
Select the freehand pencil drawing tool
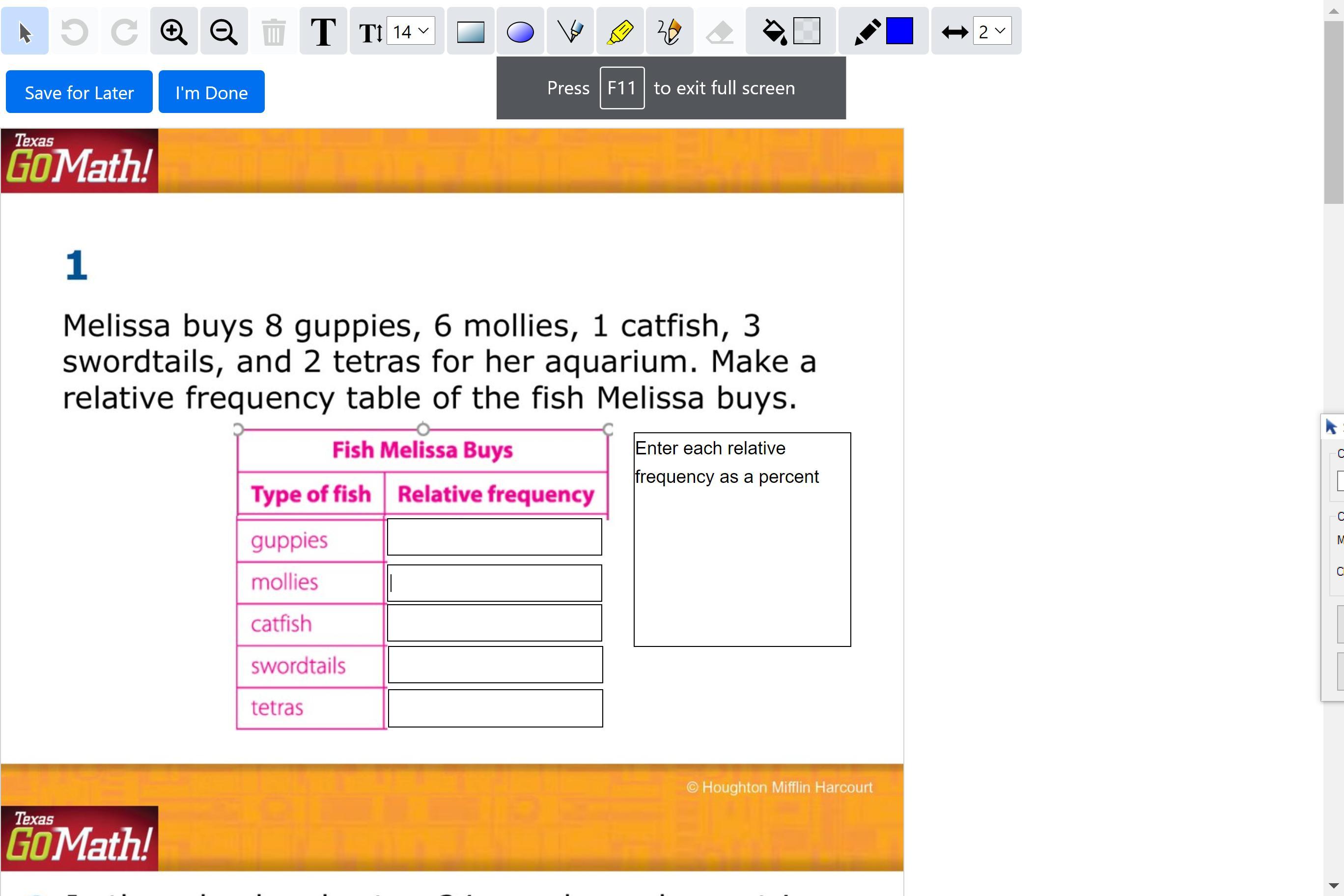tap(669, 31)
